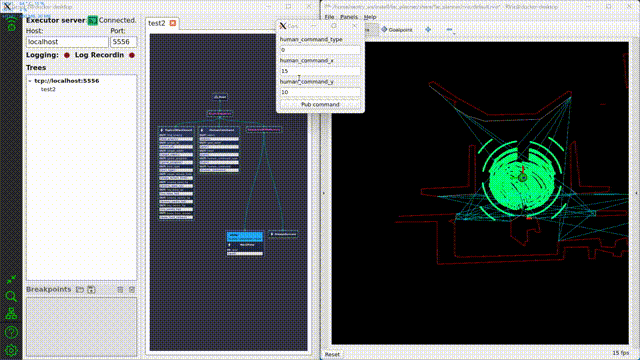The image size is (640, 360).
Task: Switch to the test2 tab
Action: point(157,23)
